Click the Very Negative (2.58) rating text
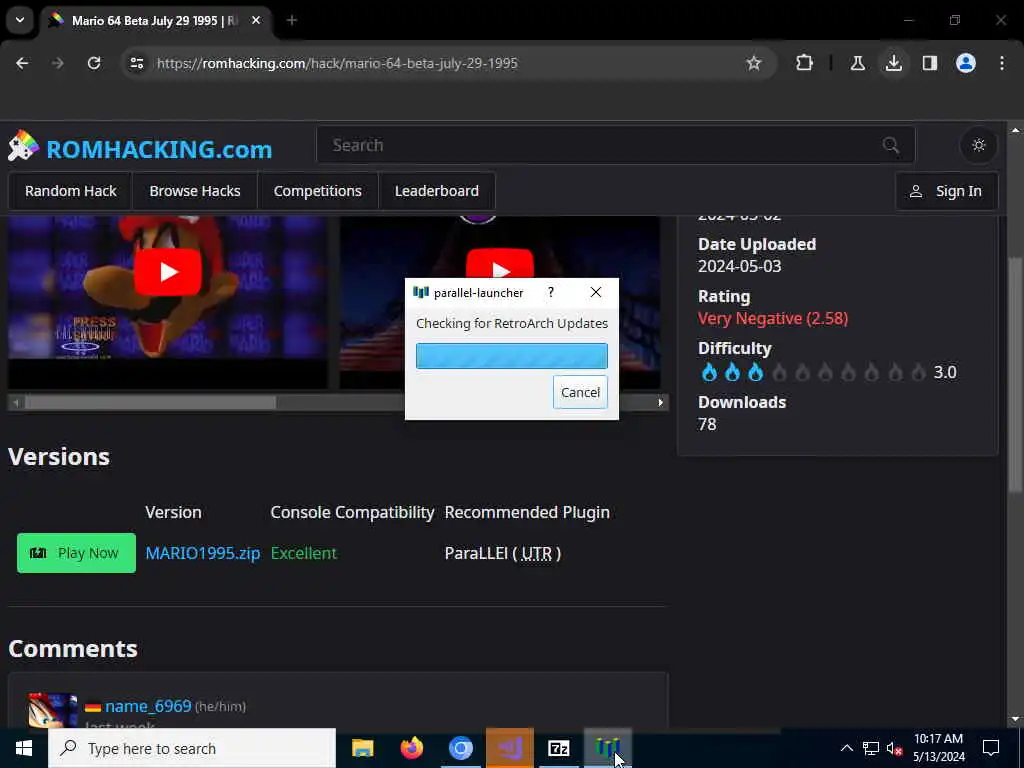 [773, 318]
